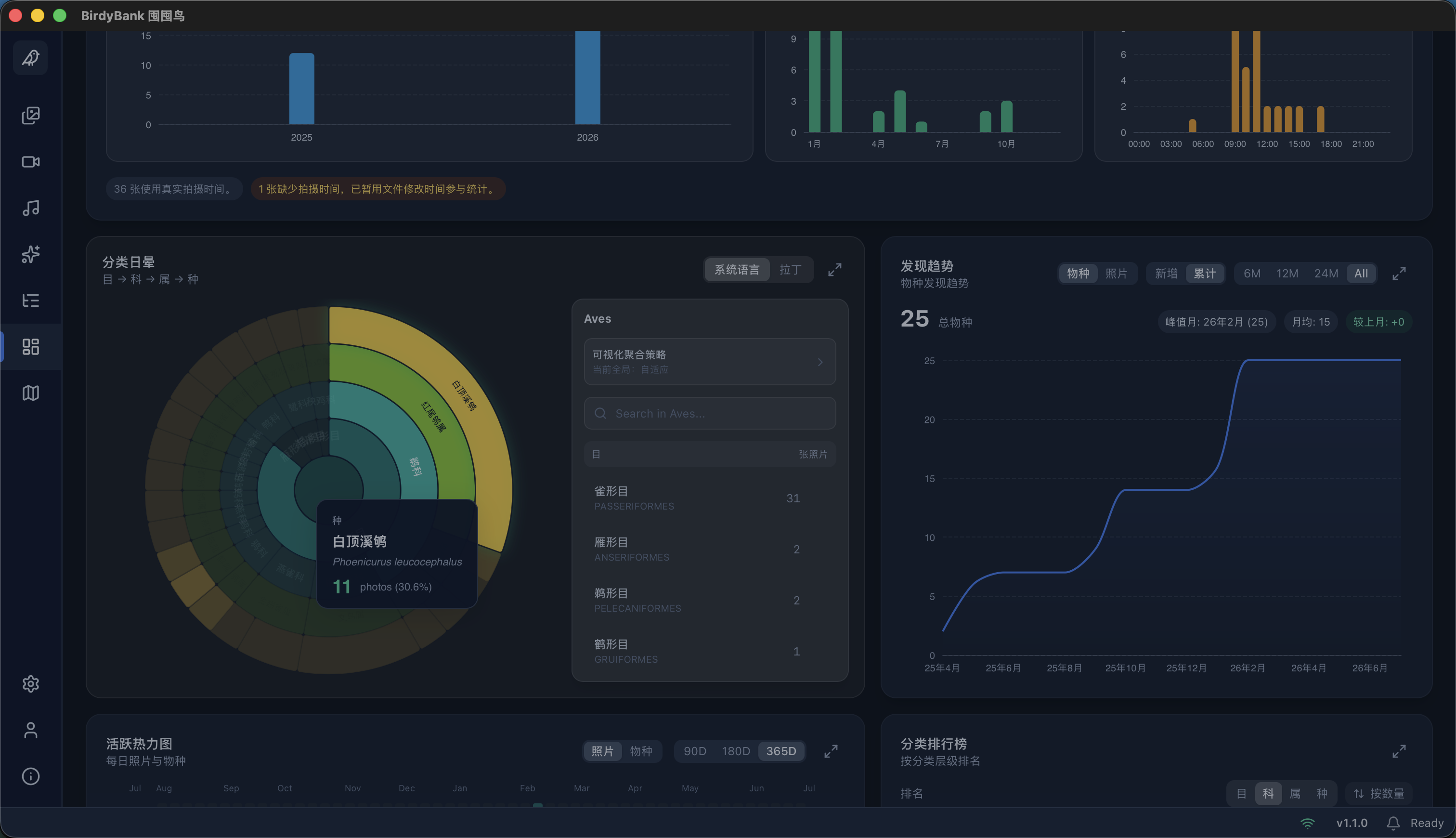Open the video camera sidebar icon
The image size is (1456, 838).
click(x=30, y=162)
